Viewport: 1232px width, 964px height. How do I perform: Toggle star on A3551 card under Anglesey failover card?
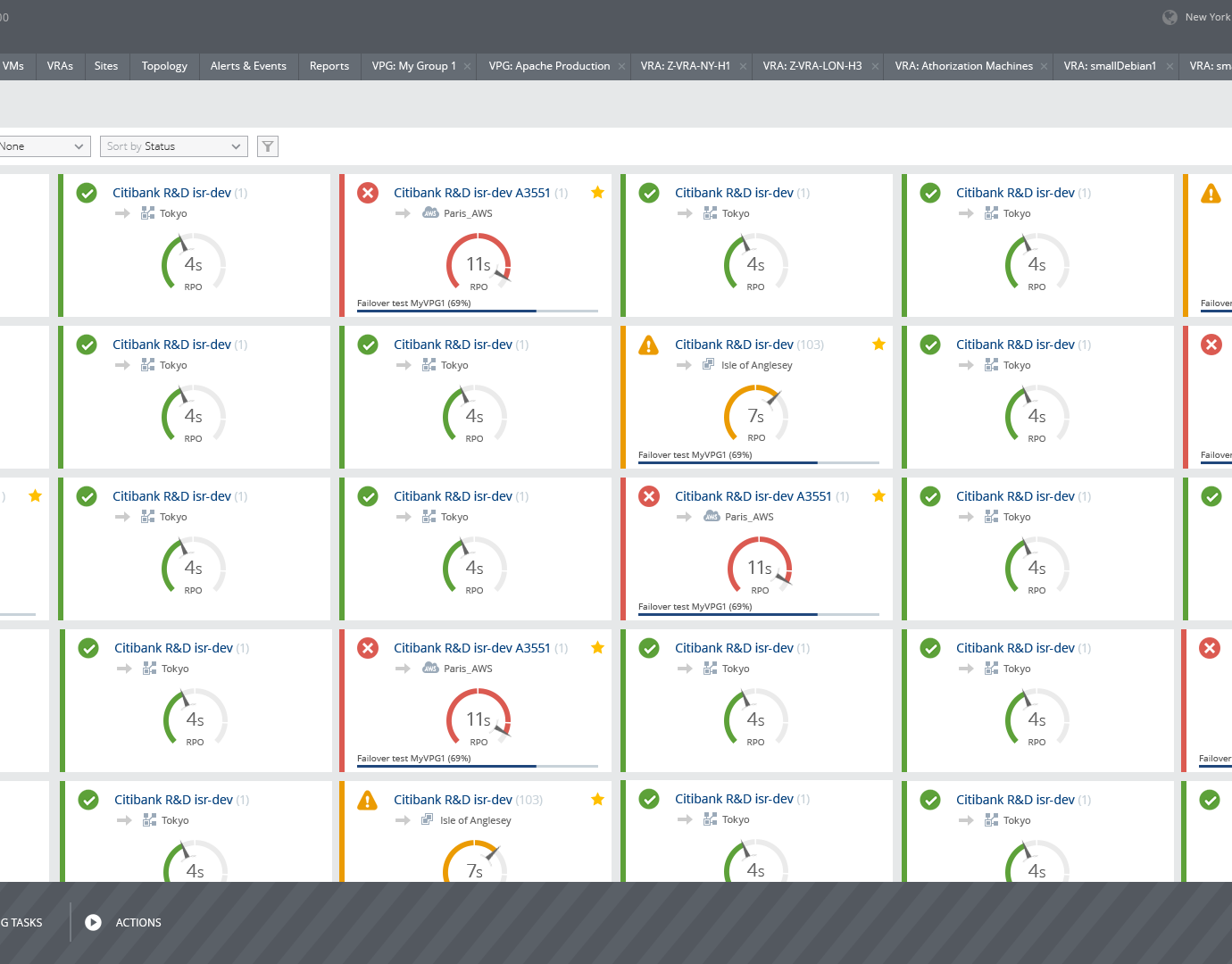click(879, 495)
